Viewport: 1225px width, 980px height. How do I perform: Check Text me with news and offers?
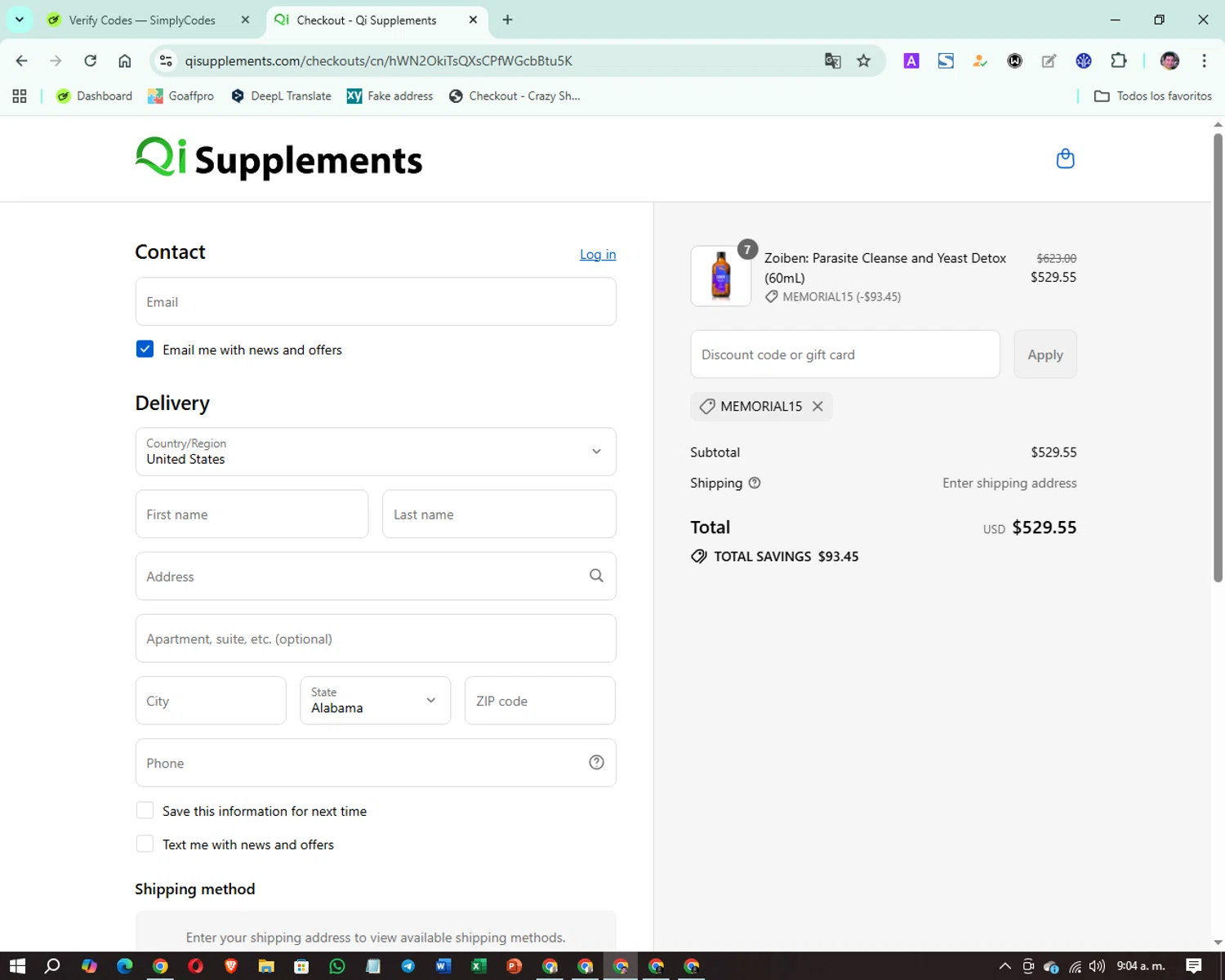click(x=145, y=844)
